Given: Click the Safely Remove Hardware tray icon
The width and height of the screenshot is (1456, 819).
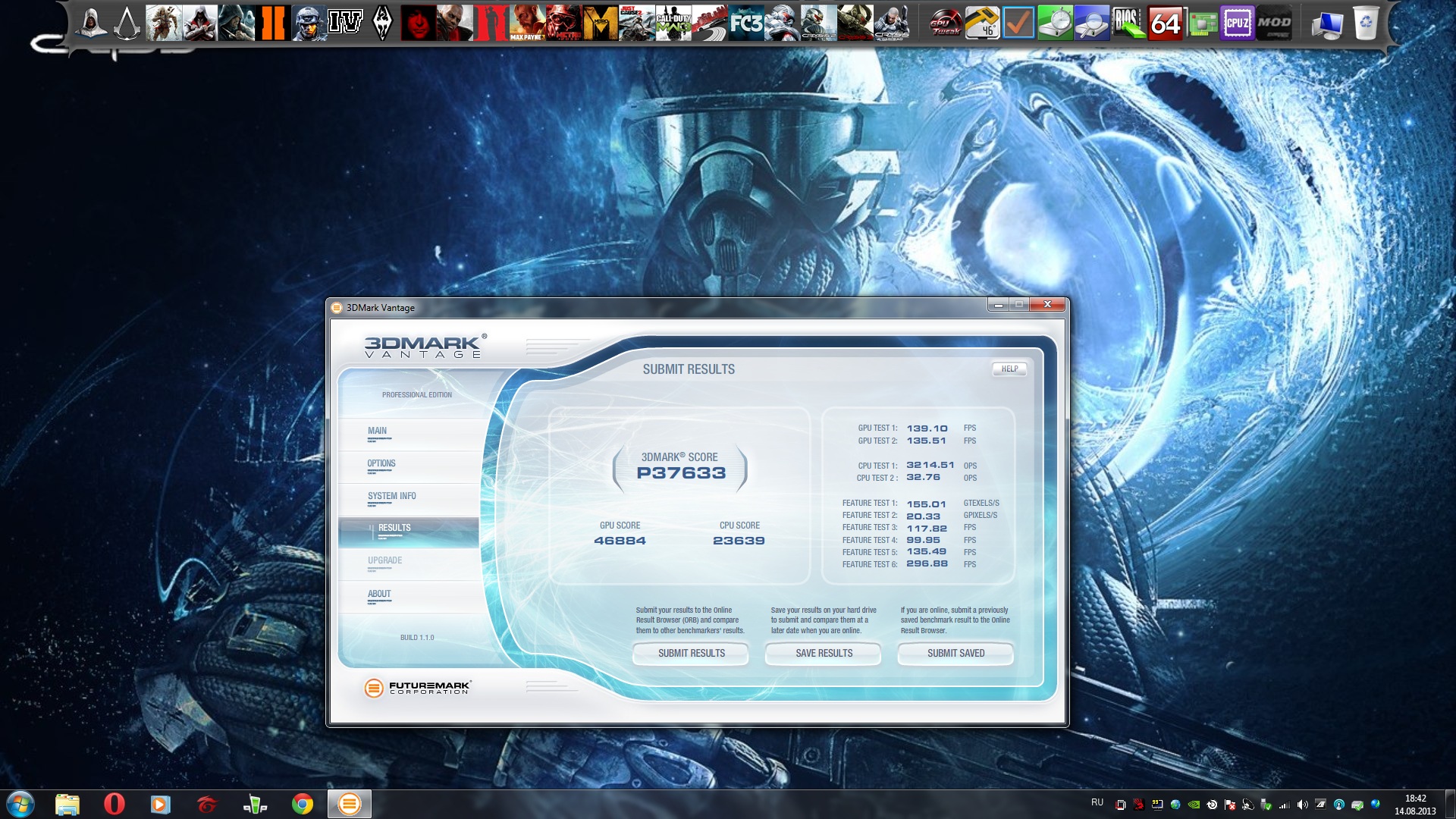Looking at the screenshot, I should click(1266, 805).
